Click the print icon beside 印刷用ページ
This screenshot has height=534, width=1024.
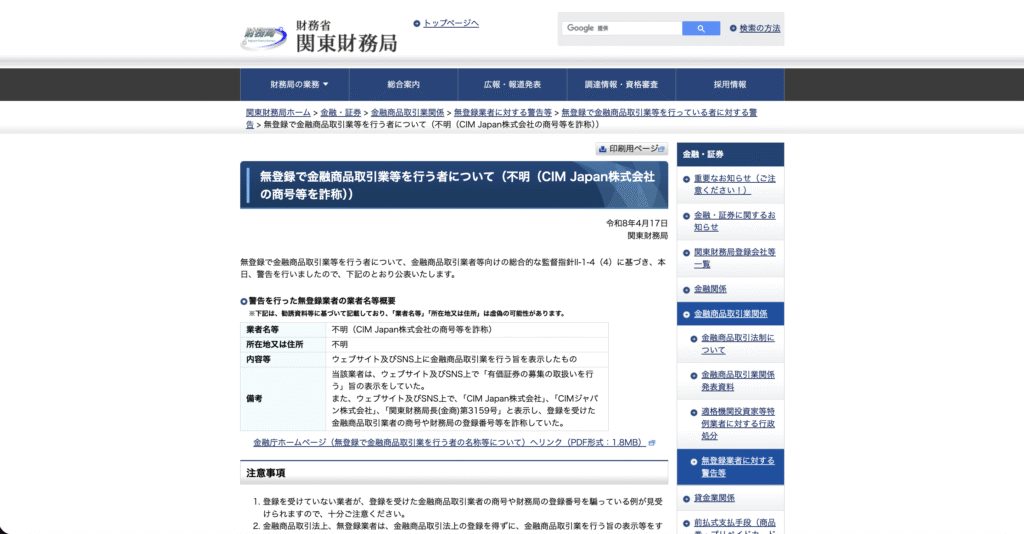602,149
